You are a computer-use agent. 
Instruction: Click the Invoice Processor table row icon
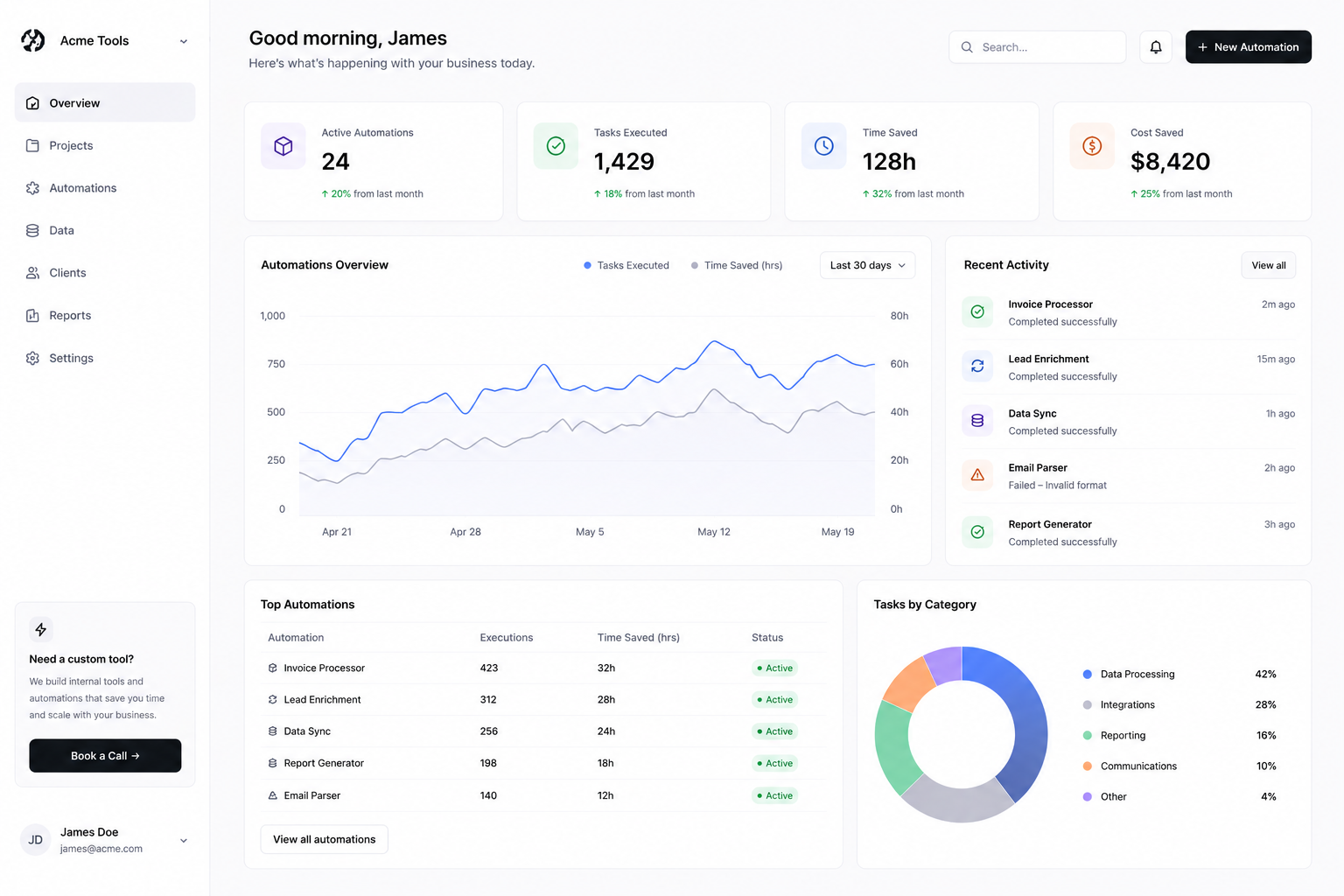pyautogui.click(x=273, y=668)
